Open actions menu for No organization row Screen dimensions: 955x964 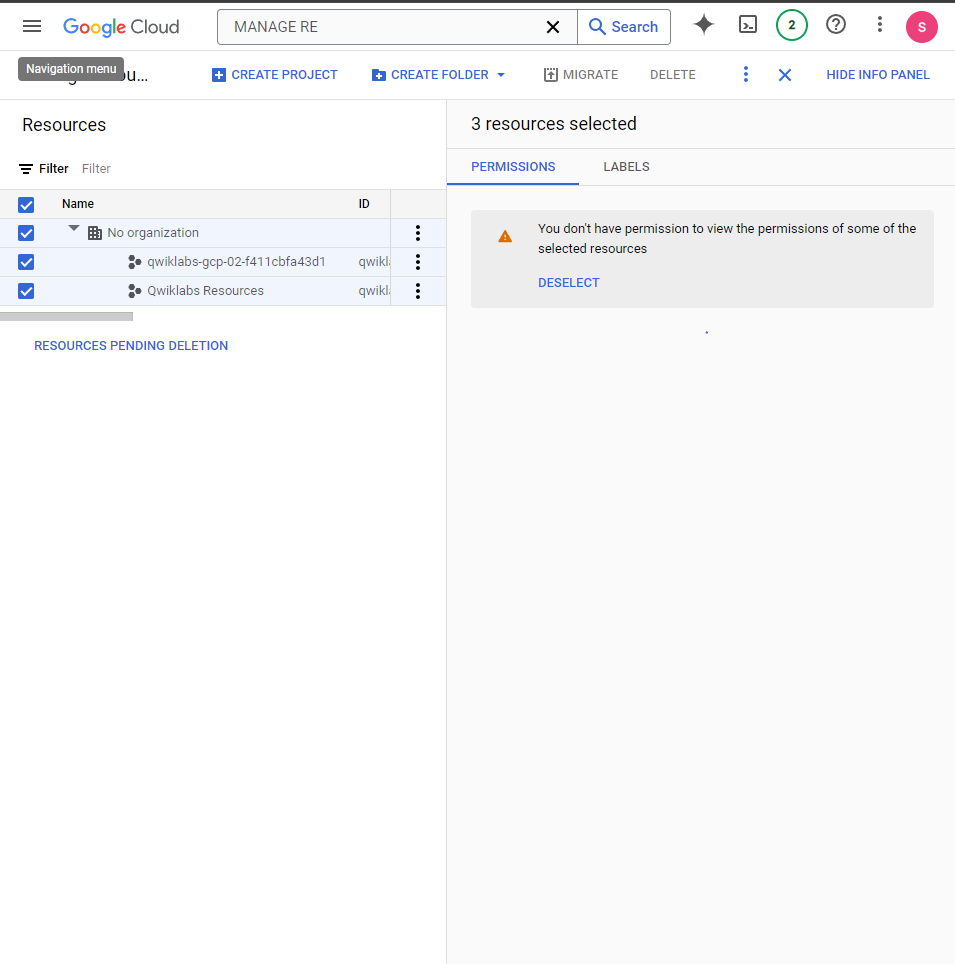click(x=418, y=233)
